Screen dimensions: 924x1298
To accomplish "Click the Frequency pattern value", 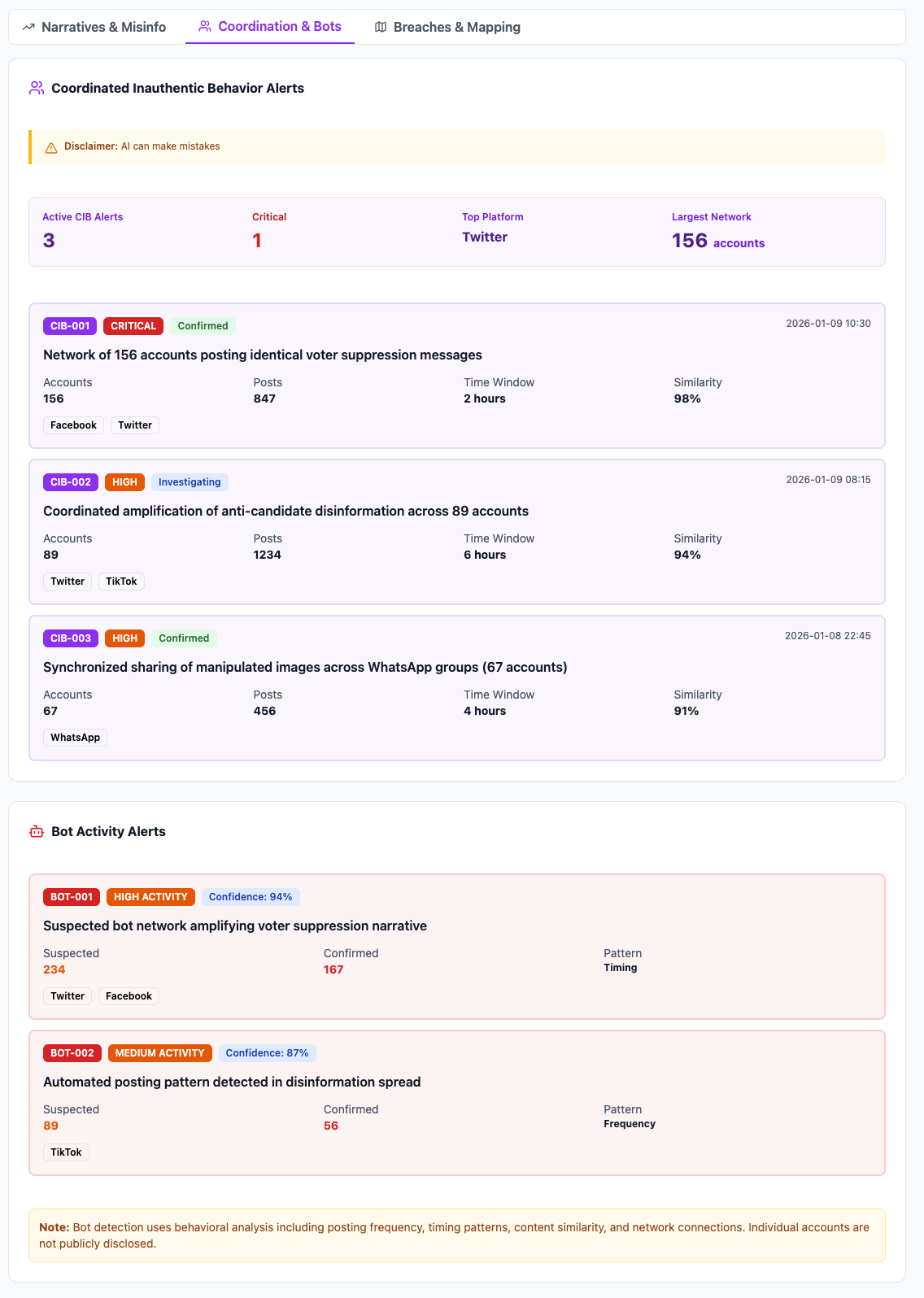I will (630, 1124).
